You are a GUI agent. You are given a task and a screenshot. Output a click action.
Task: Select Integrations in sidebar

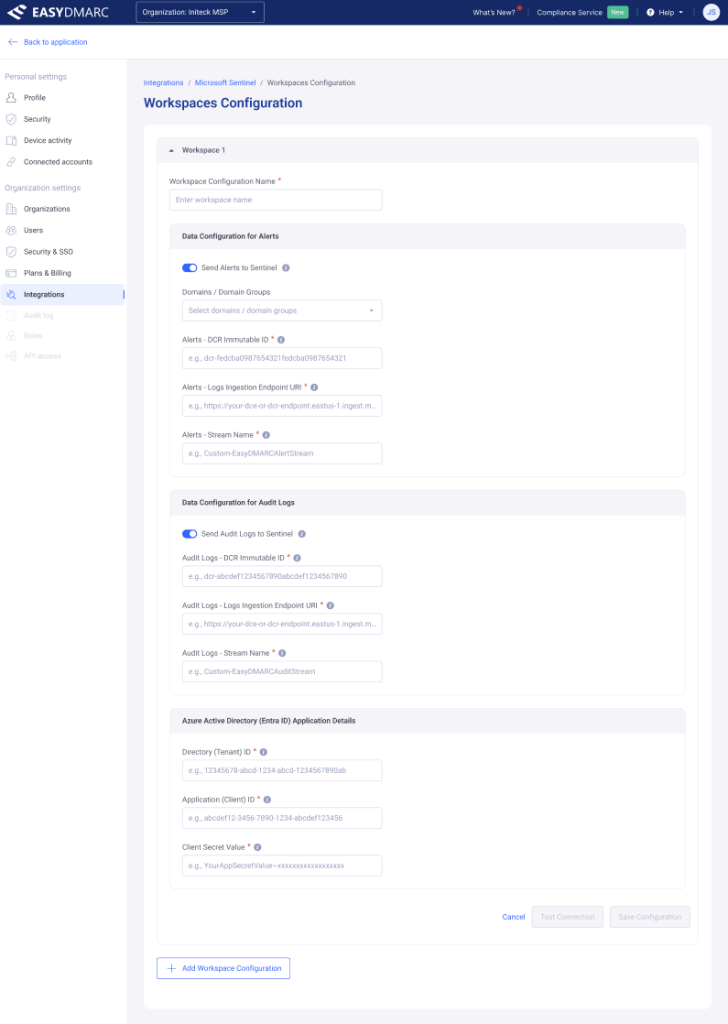63,295
